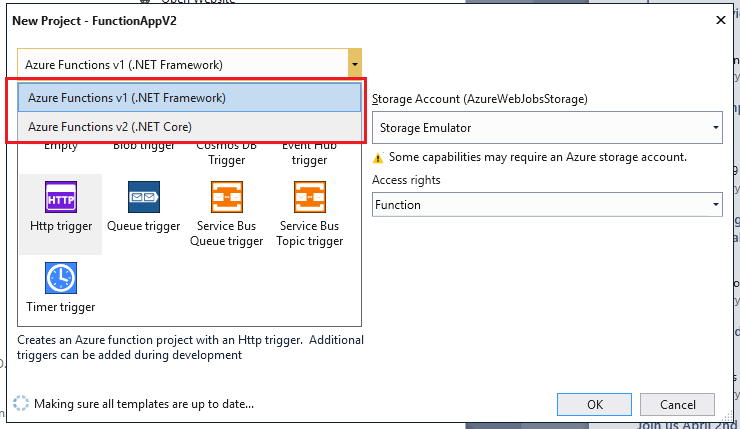Choose the Service Bus Queue trigger icon
Screen dimensions: 740x429
(227, 197)
